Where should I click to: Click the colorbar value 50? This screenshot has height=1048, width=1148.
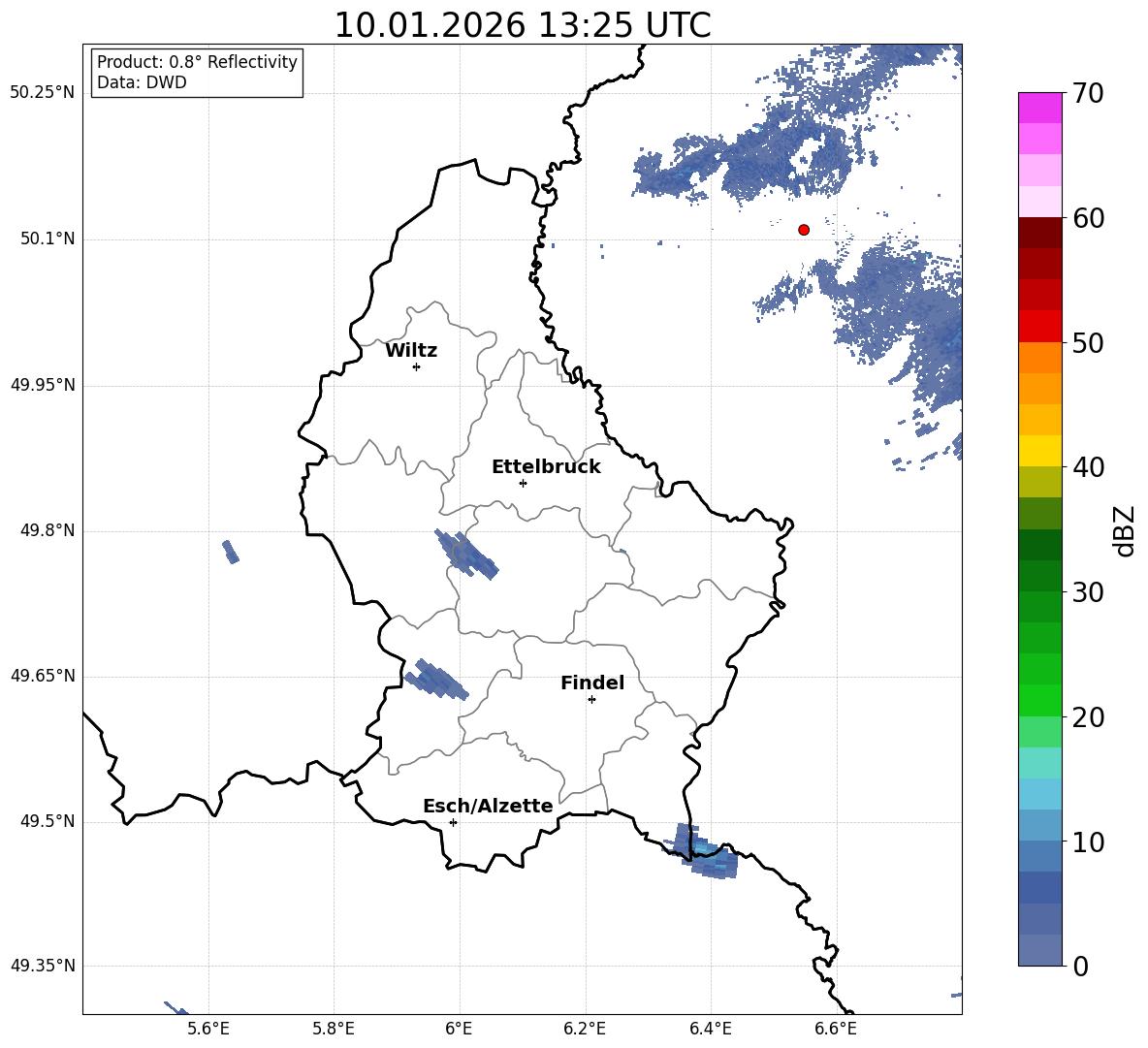[x=1088, y=343]
